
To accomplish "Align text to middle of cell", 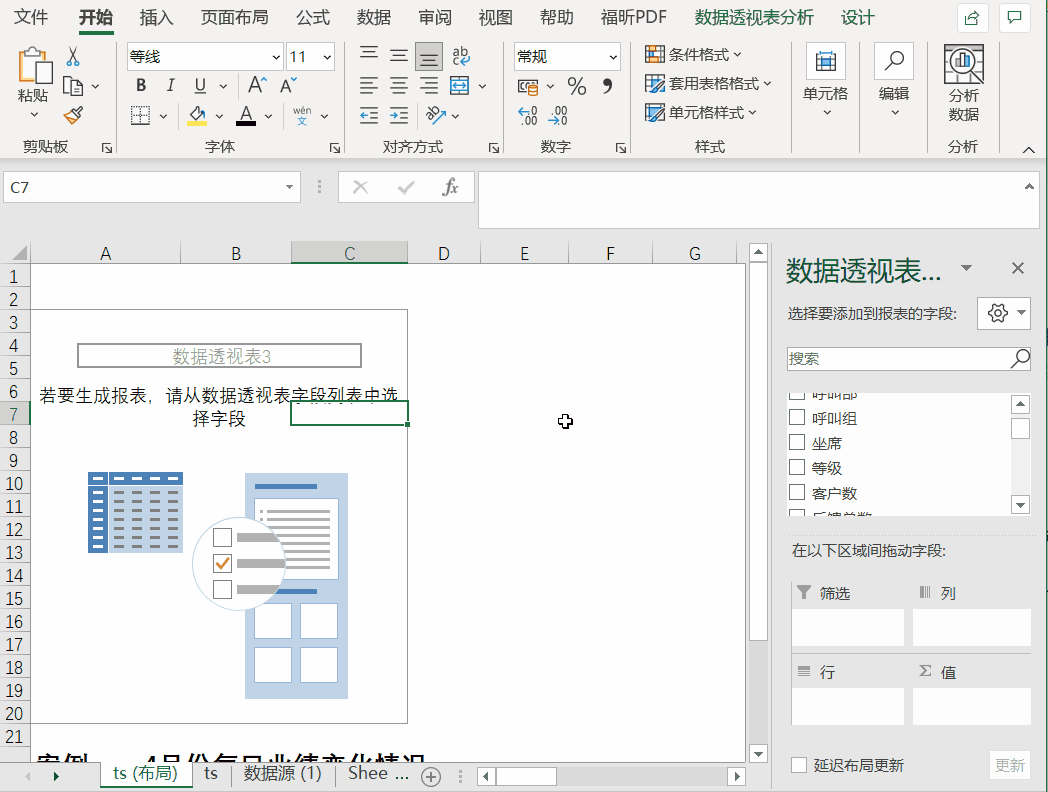I will coord(398,55).
